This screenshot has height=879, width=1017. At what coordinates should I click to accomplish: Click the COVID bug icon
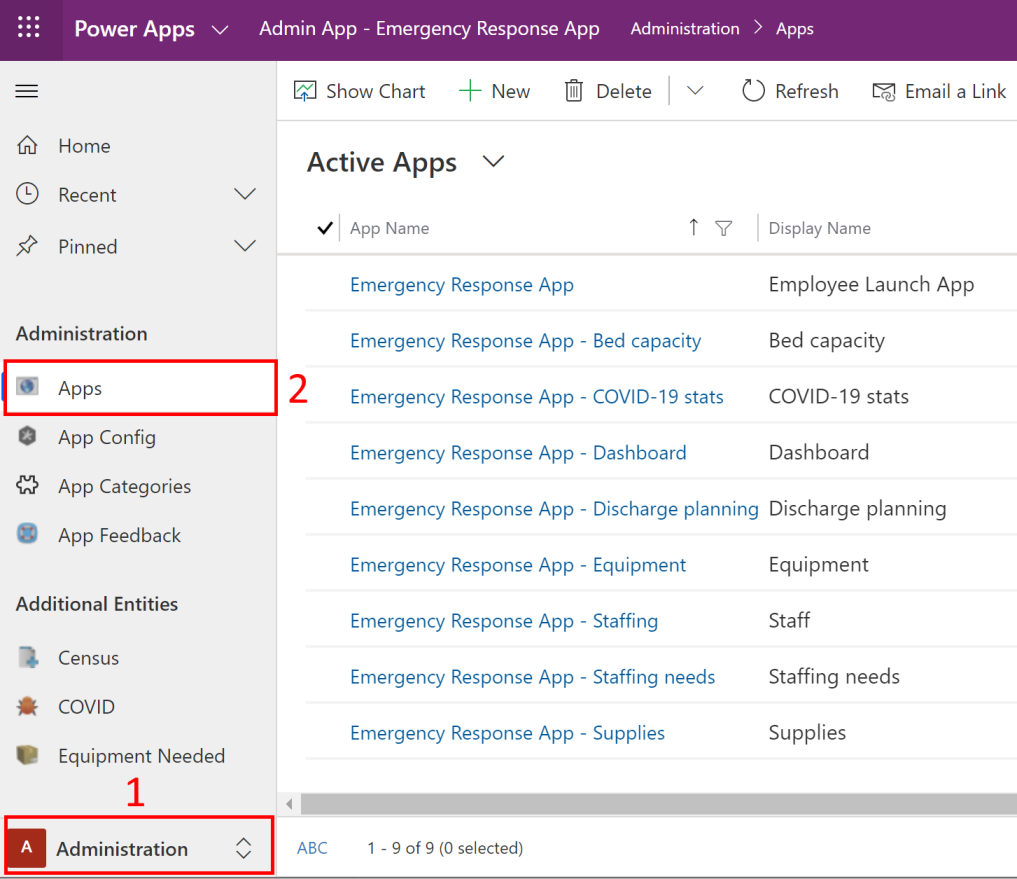click(x=27, y=706)
